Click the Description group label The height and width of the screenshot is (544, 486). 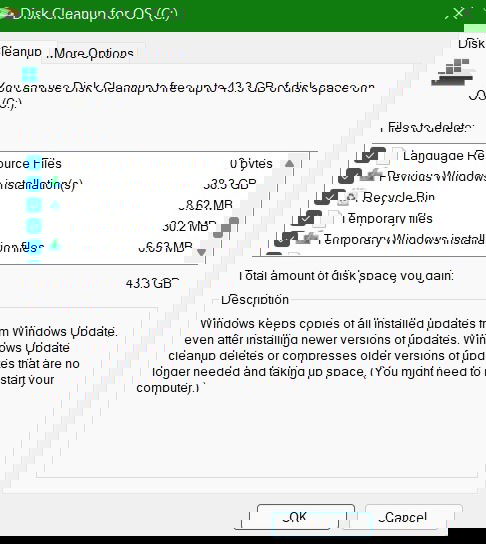coord(255,299)
